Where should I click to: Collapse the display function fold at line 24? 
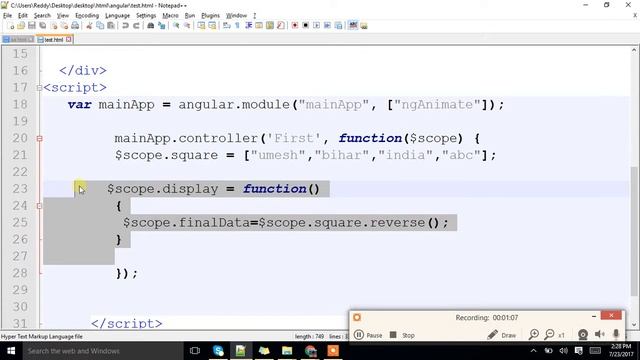pos(39,206)
